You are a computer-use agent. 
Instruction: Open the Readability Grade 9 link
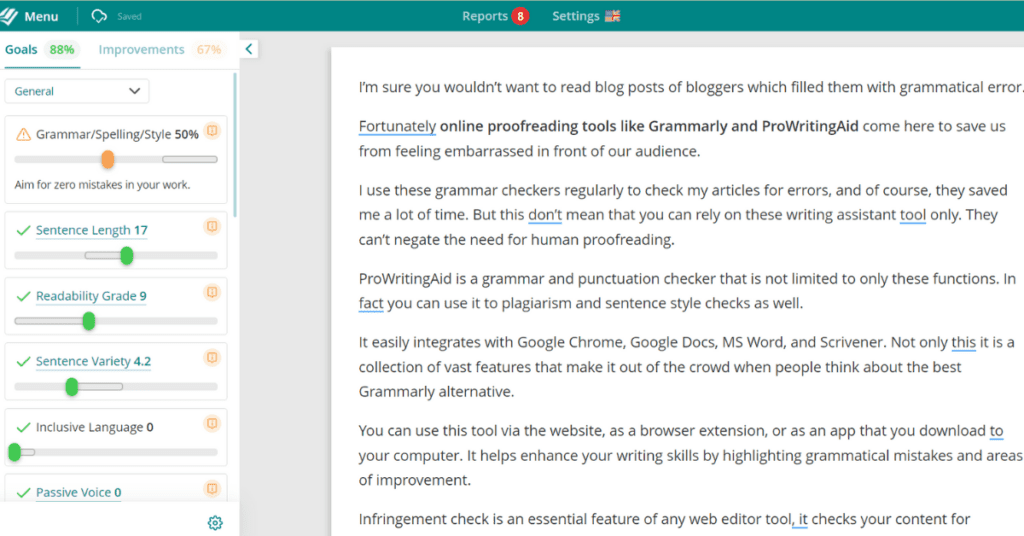91,296
